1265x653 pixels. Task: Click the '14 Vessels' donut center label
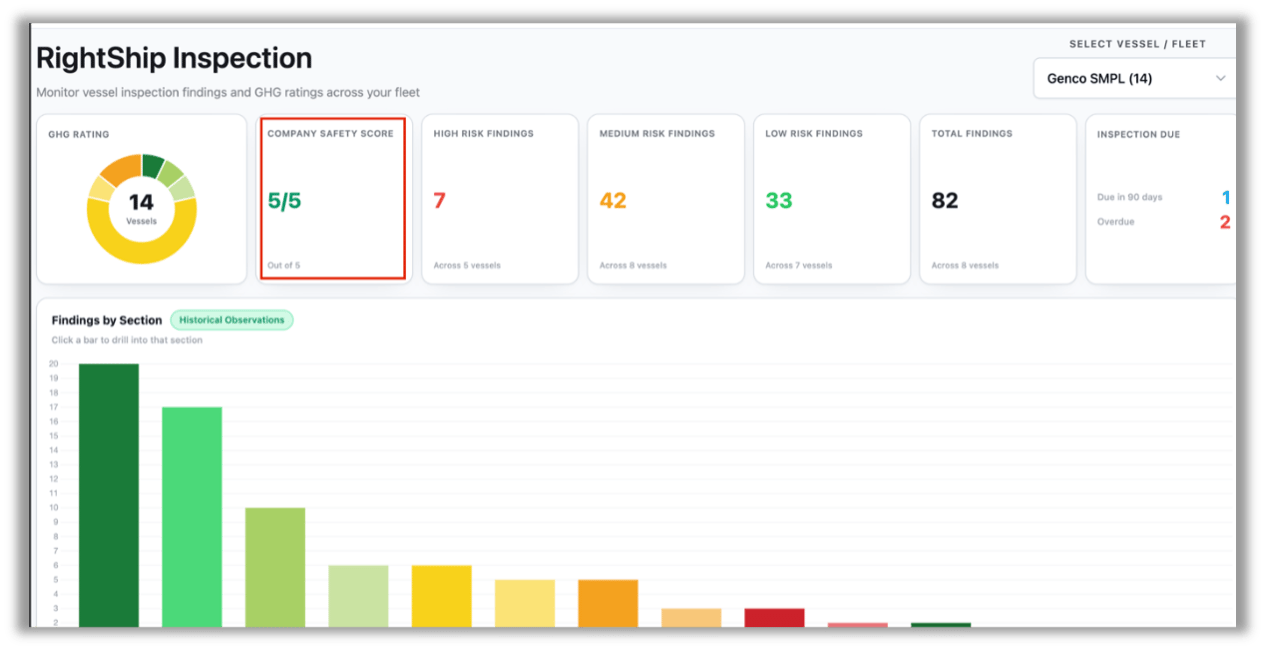click(142, 208)
